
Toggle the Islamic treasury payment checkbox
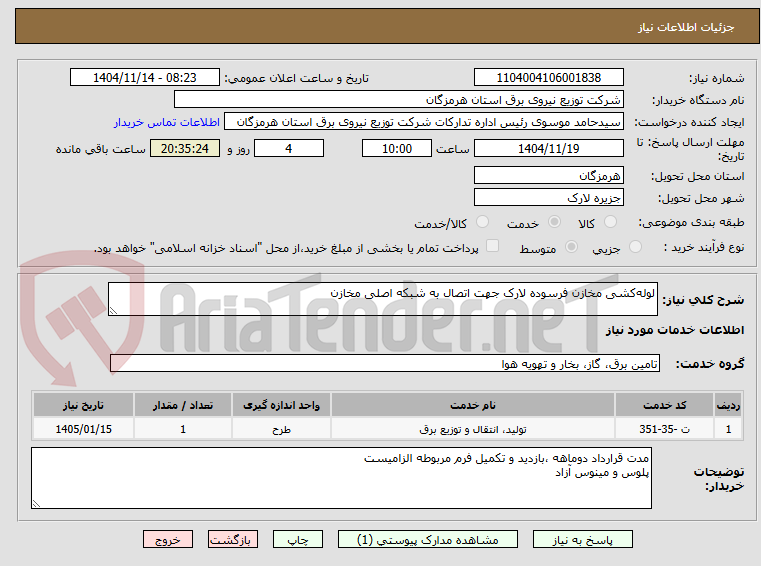(x=493, y=246)
